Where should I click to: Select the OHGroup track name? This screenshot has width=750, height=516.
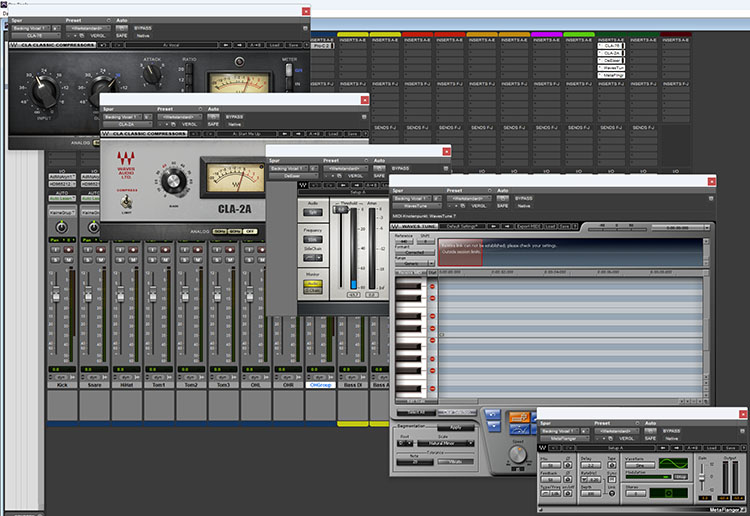(320, 385)
